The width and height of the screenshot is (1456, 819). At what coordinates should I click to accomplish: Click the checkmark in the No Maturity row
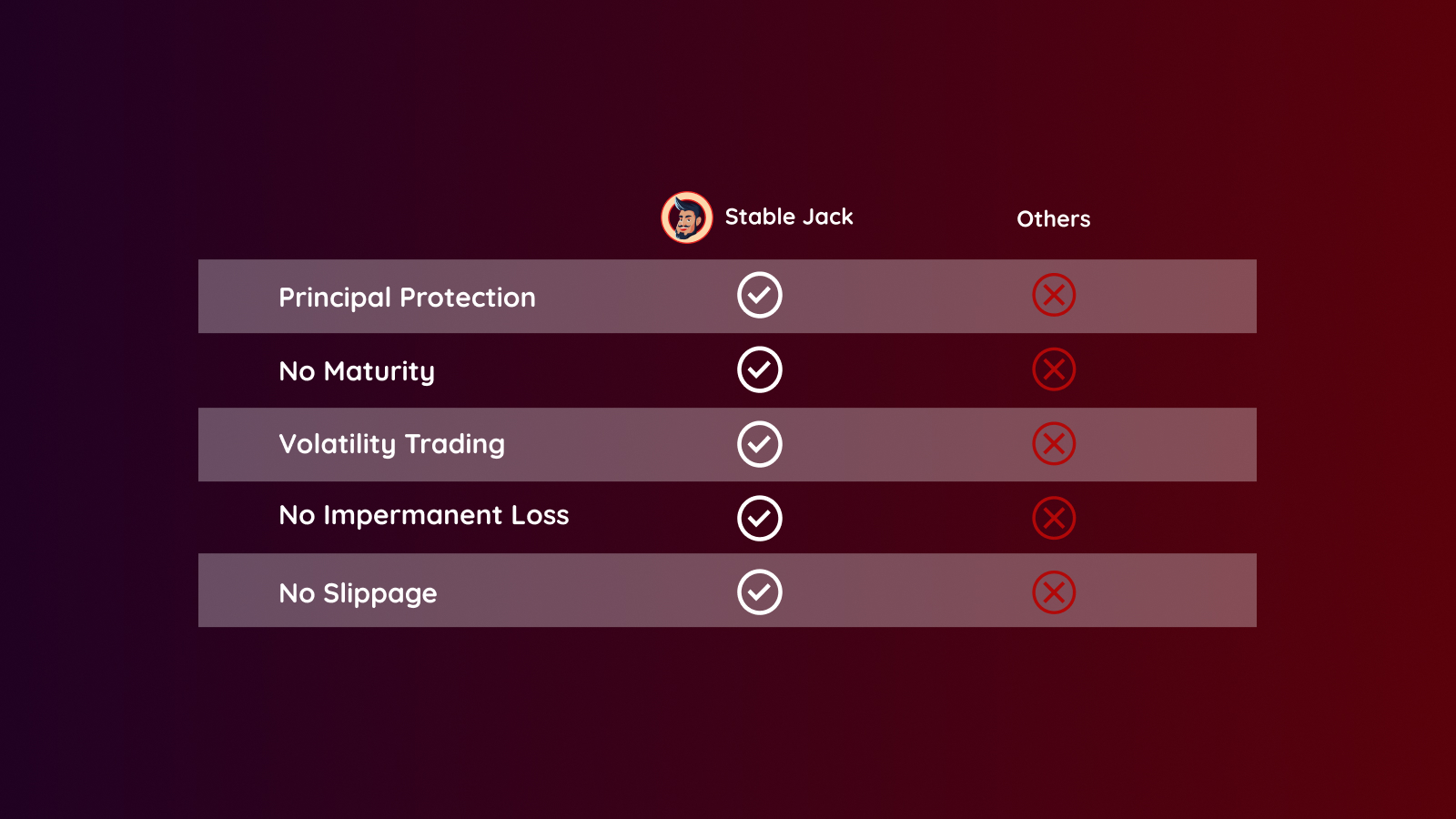760,369
